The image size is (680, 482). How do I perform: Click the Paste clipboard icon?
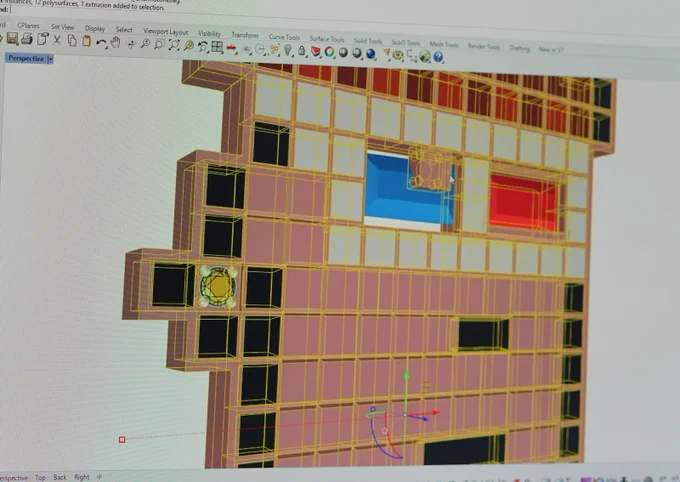pyautogui.click(x=87, y=41)
